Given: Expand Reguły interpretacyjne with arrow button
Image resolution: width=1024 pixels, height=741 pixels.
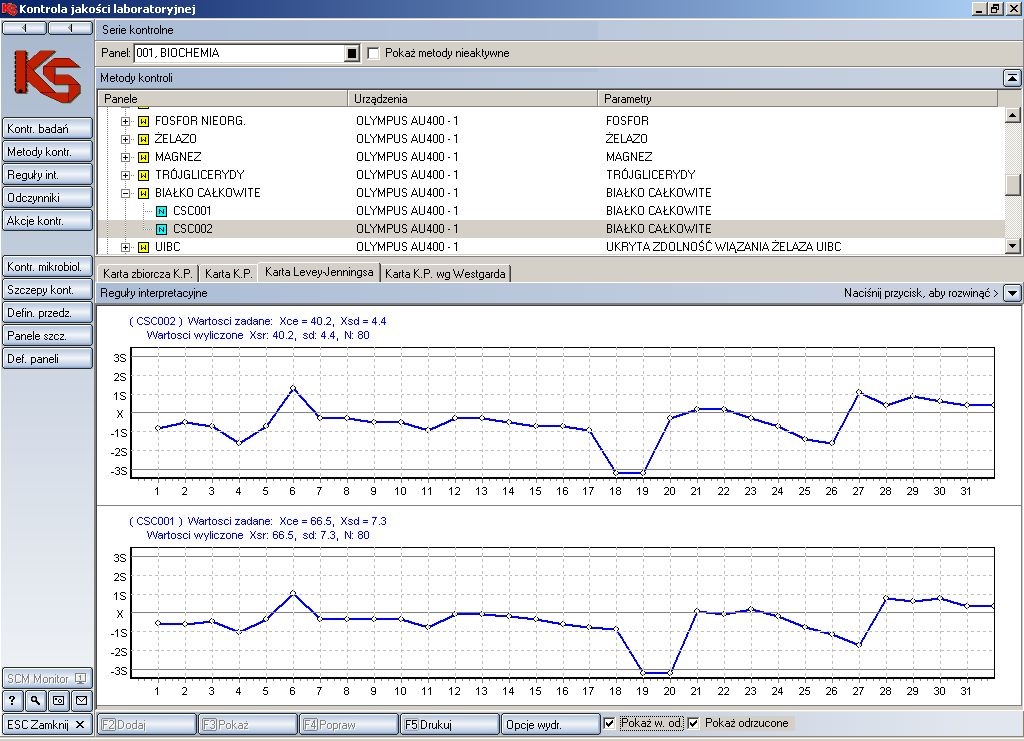Looking at the screenshot, I should (x=1012, y=293).
